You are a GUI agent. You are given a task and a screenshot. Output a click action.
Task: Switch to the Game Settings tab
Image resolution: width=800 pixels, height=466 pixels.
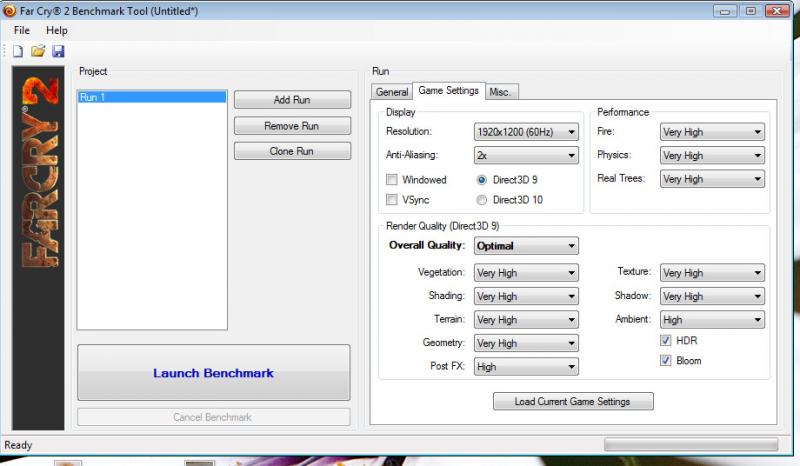coord(448,90)
